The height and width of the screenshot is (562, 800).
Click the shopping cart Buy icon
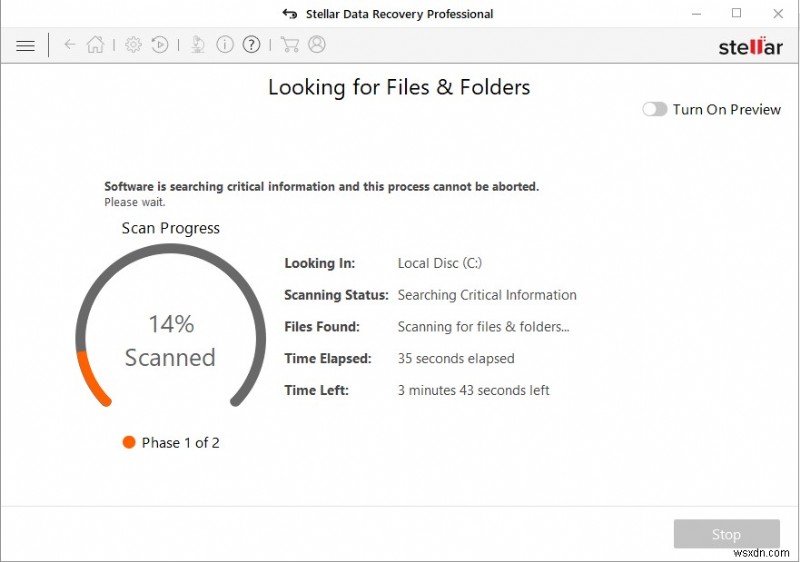[290, 45]
